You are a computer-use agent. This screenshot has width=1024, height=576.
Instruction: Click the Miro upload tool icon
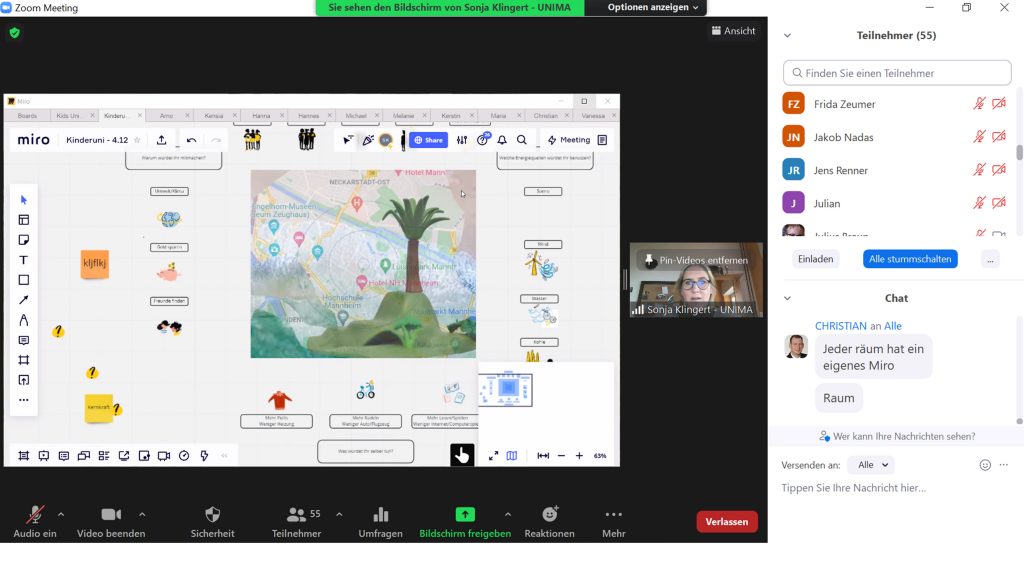(24, 380)
